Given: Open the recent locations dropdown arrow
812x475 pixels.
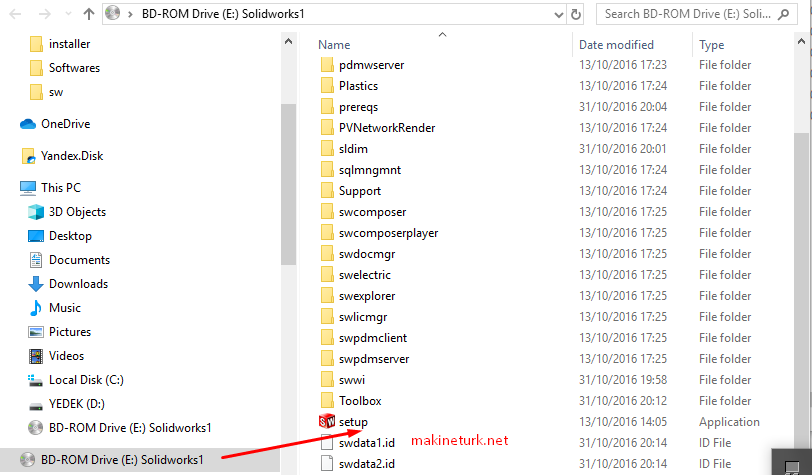Looking at the screenshot, I should (x=68, y=14).
